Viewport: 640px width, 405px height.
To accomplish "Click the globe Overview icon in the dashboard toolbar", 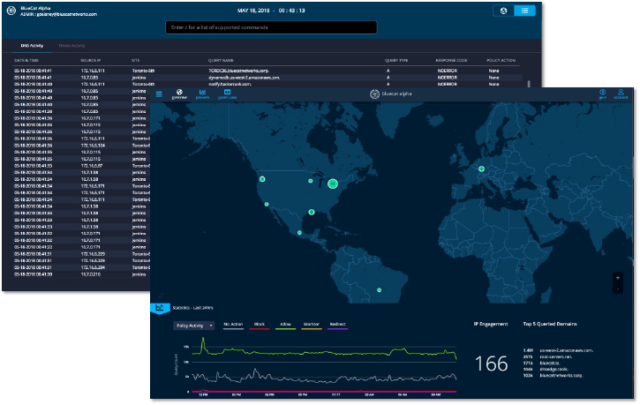I will (180, 95).
